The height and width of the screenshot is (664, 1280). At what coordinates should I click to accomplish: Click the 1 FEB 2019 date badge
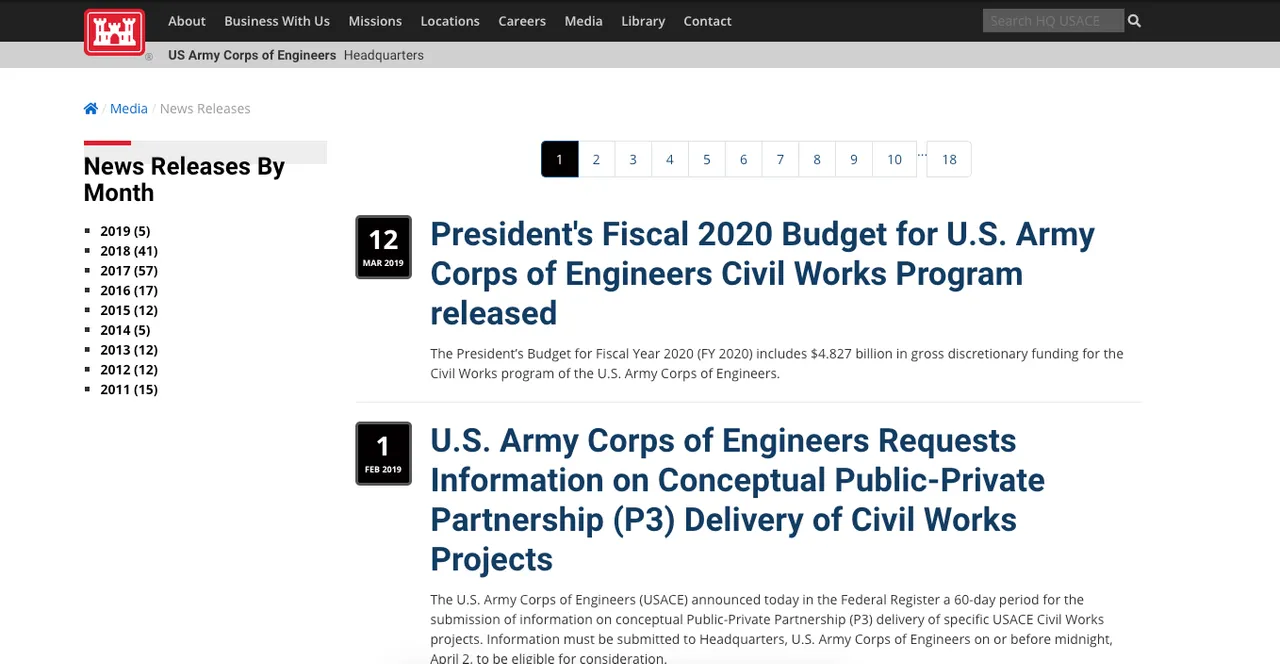[x=384, y=453]
